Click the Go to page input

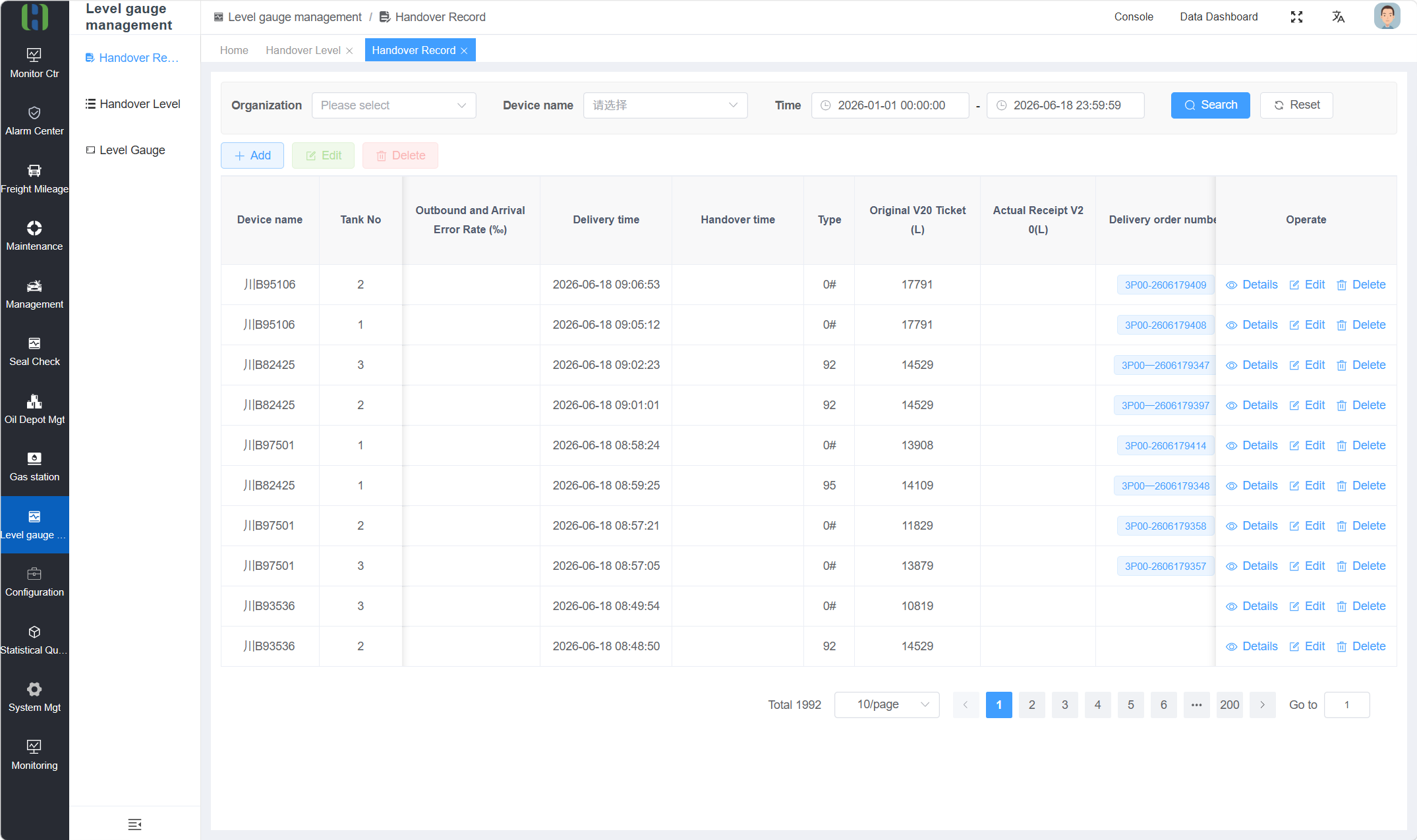pyautogui.click(x=1346, y=705)
